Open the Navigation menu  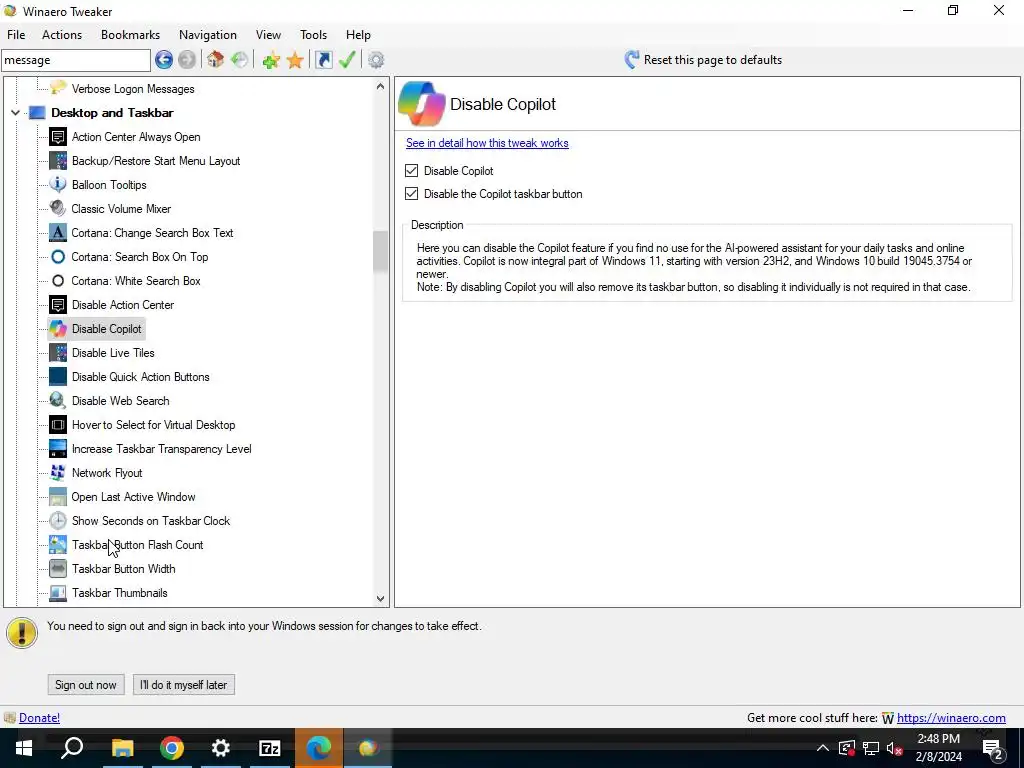pyautogui.click(x=208, y=35)
